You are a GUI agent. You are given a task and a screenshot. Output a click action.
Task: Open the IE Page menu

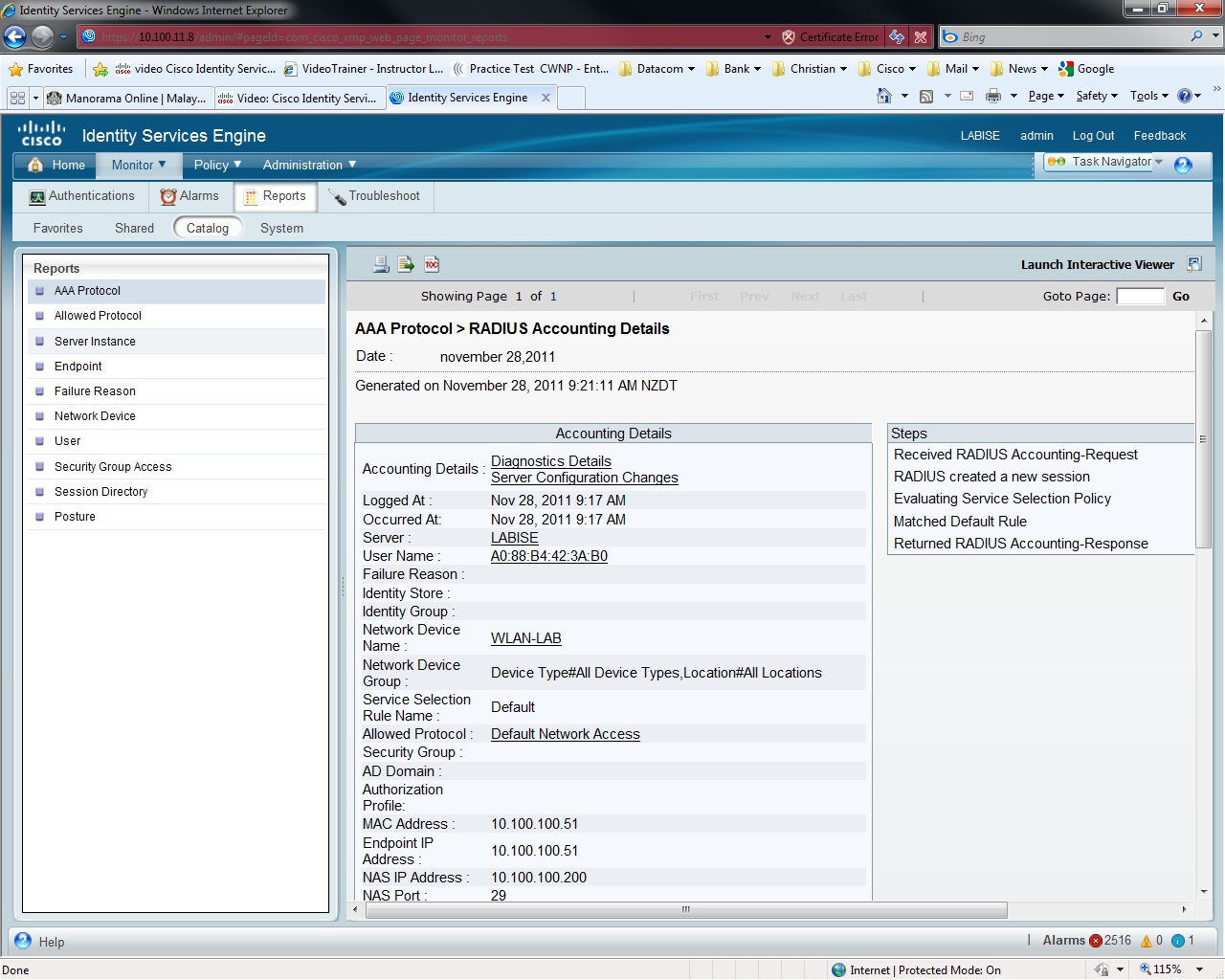[x=1046, y=96]
